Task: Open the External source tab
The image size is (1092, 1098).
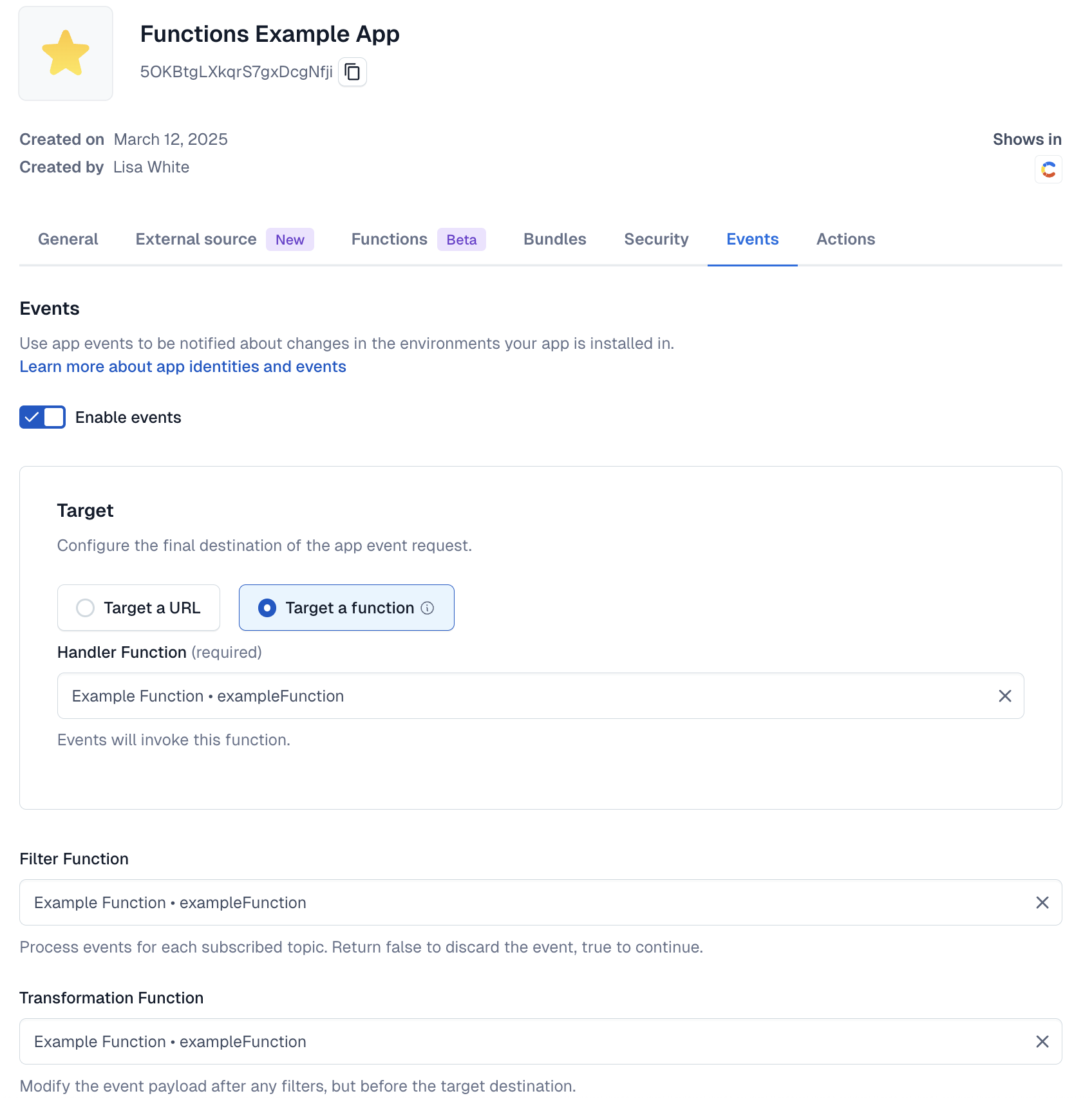Action: [196, 239]
